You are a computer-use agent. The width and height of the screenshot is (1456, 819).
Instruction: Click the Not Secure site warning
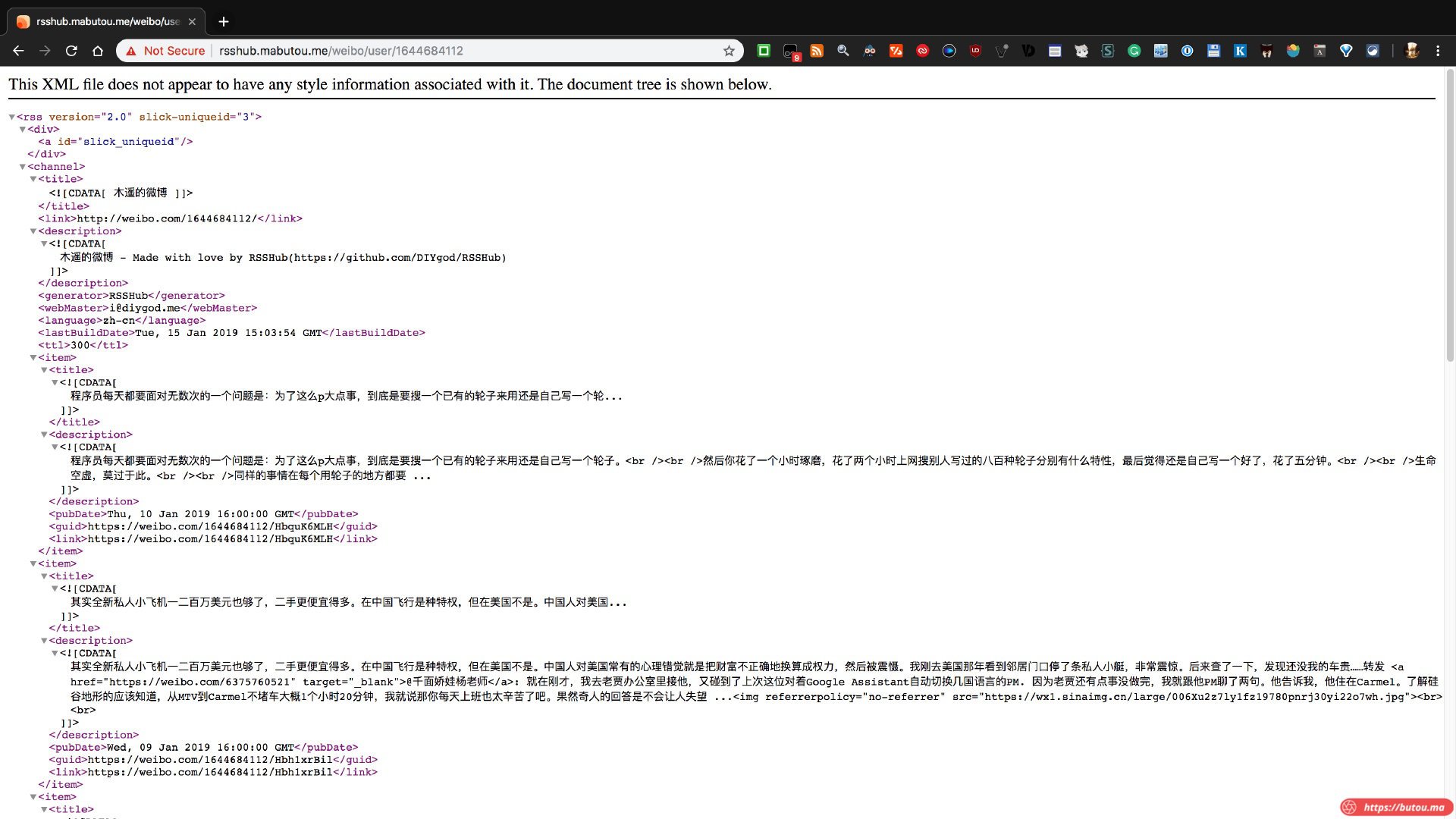[x=166, y=51]
